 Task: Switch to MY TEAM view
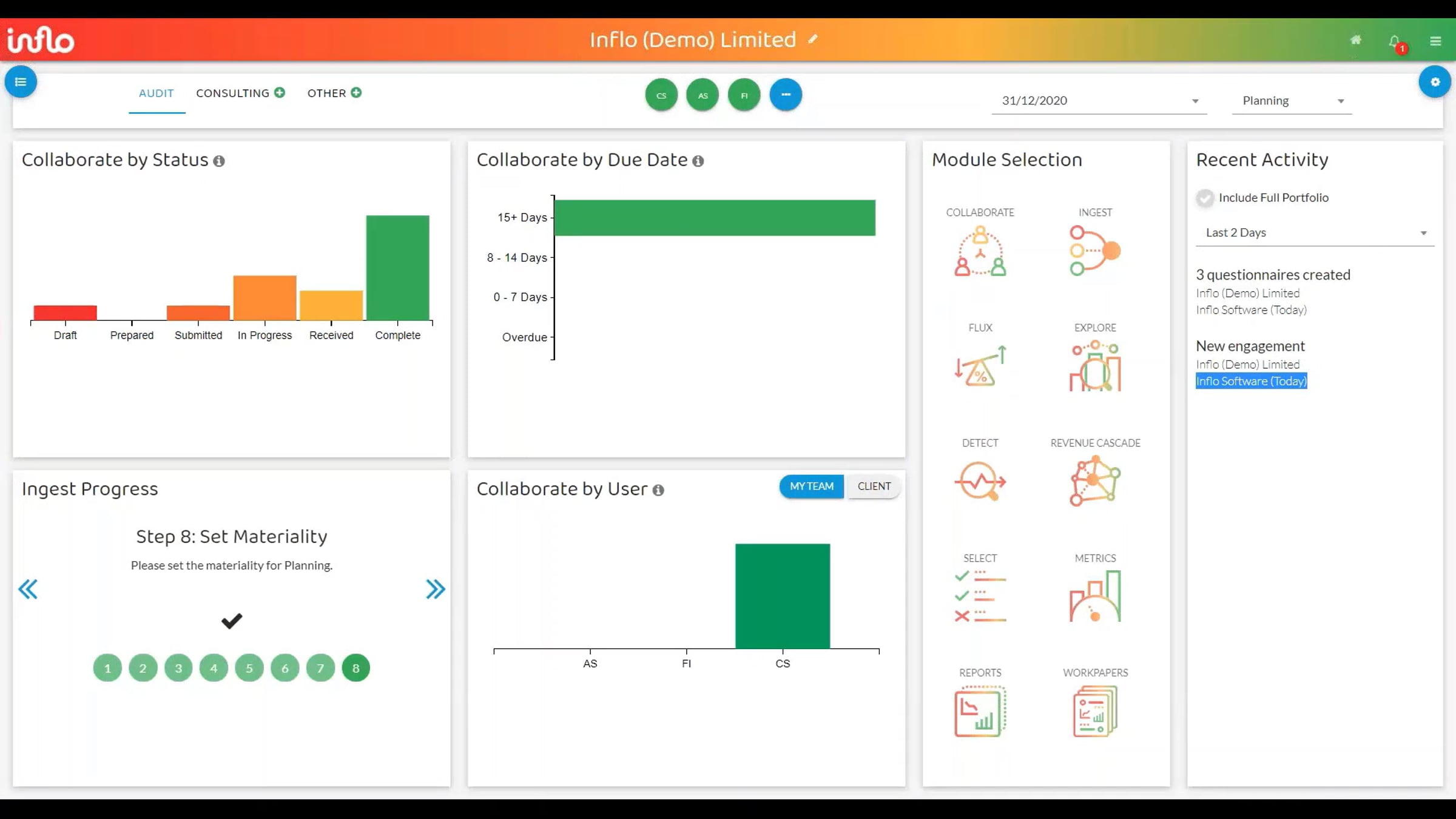(x=811, y=487)
